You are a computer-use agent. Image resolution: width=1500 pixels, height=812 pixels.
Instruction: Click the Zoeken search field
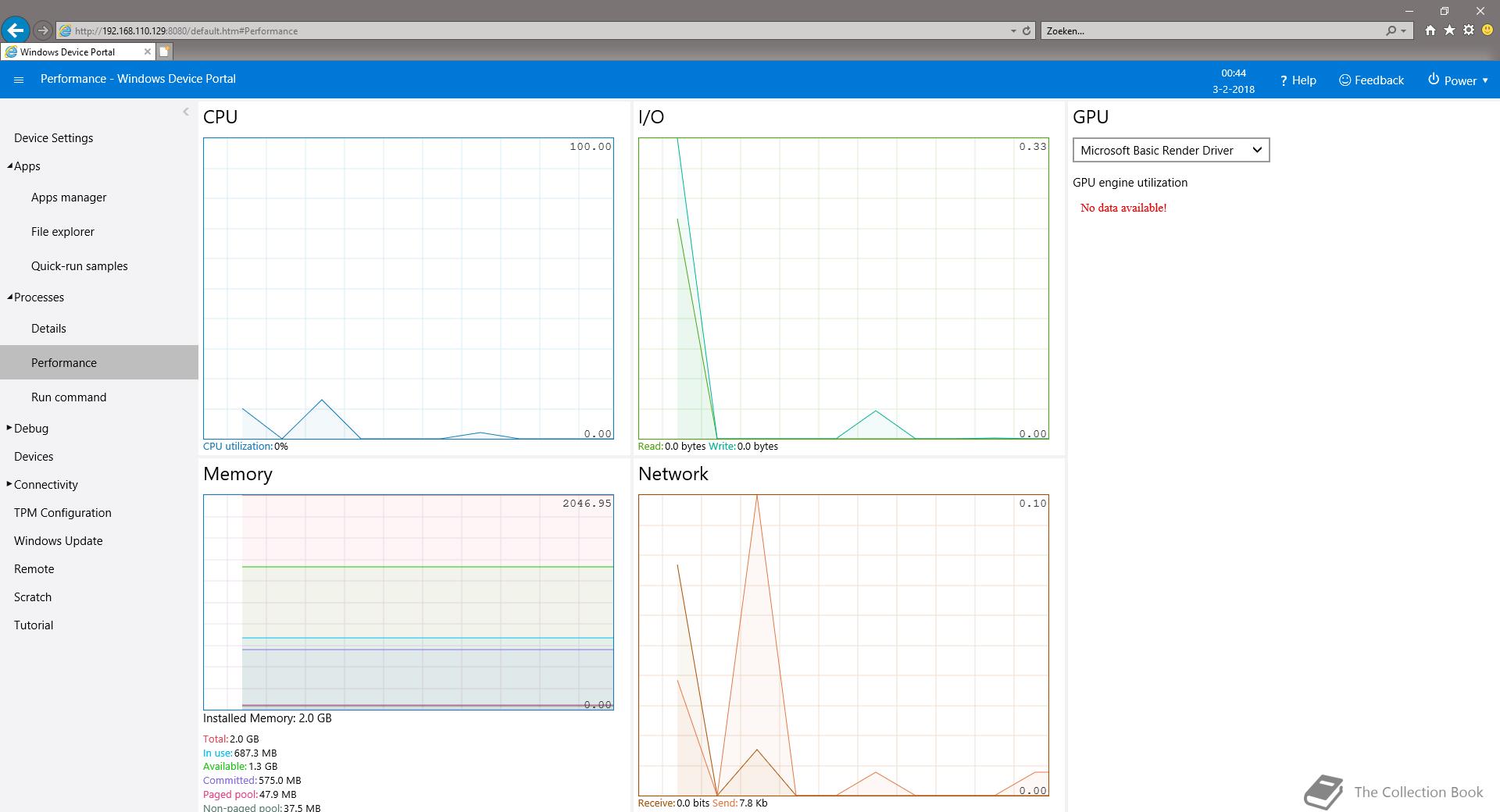pyautogui.click(x=1211, y=31)
